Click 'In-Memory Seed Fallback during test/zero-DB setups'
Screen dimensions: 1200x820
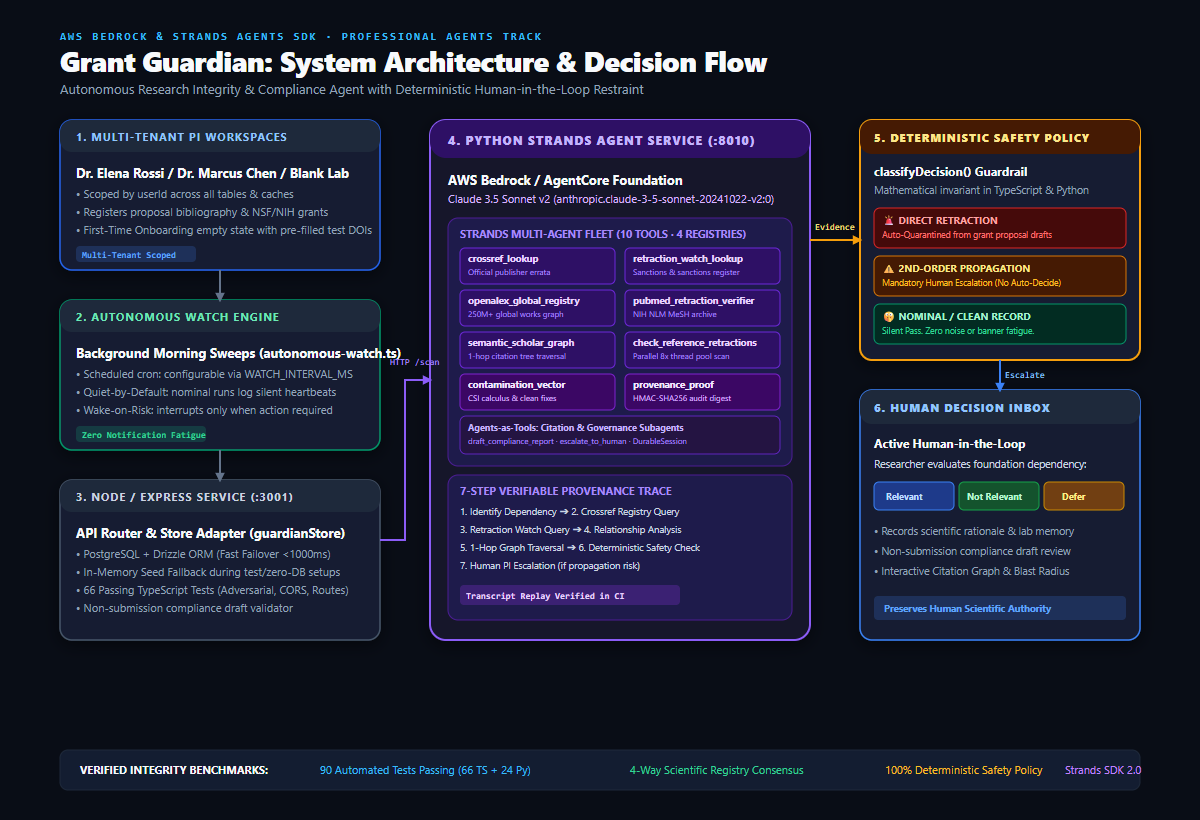coord(206,572)
